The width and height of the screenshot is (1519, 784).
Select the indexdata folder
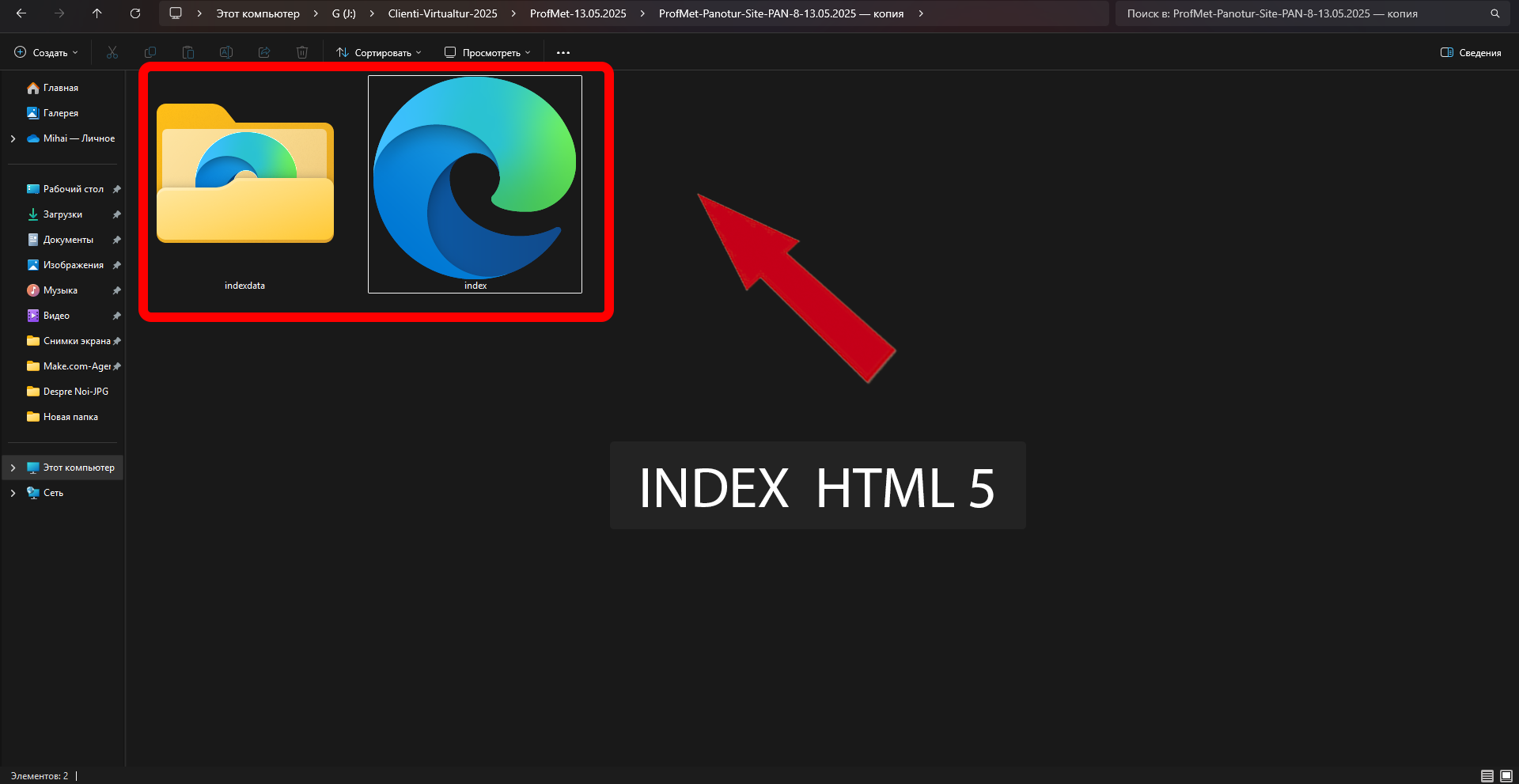coord(245,186)
